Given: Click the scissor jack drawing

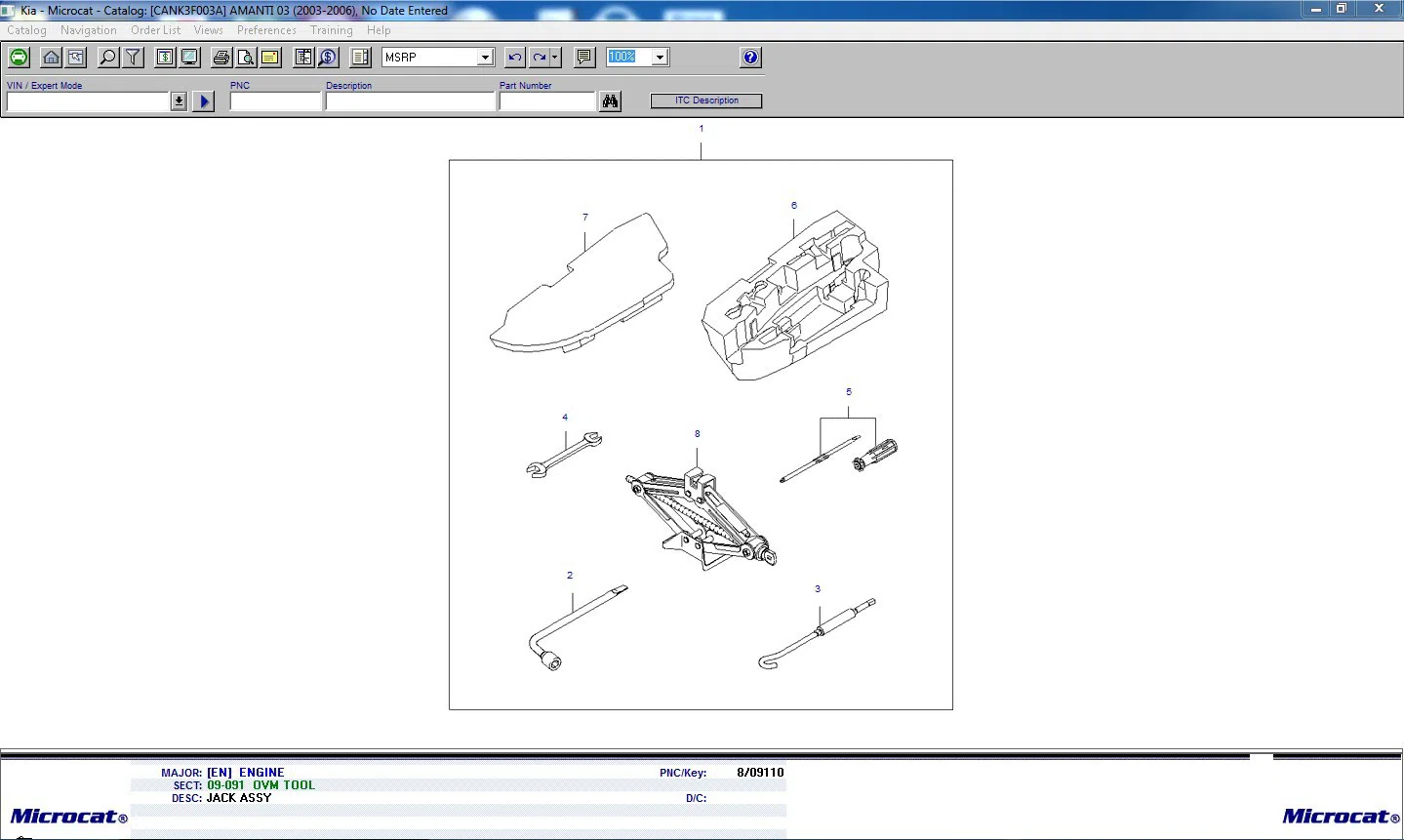Looking at the screenshot, I should (x=701, y=517).
